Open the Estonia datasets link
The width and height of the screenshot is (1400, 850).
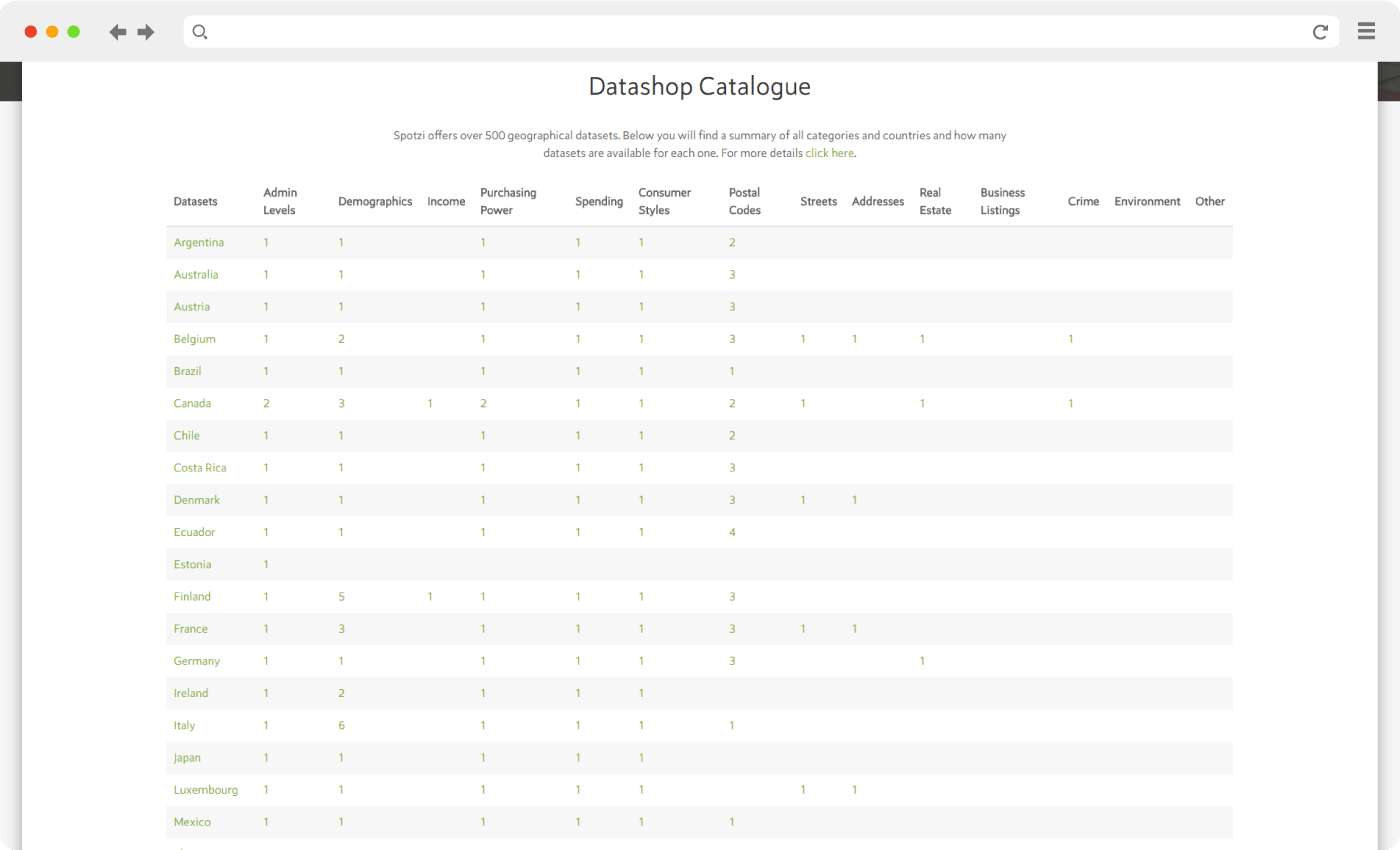[x=193, y=564]
